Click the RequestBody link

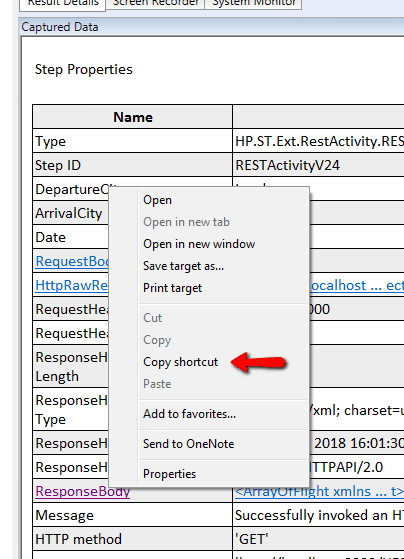click(72, 261)
